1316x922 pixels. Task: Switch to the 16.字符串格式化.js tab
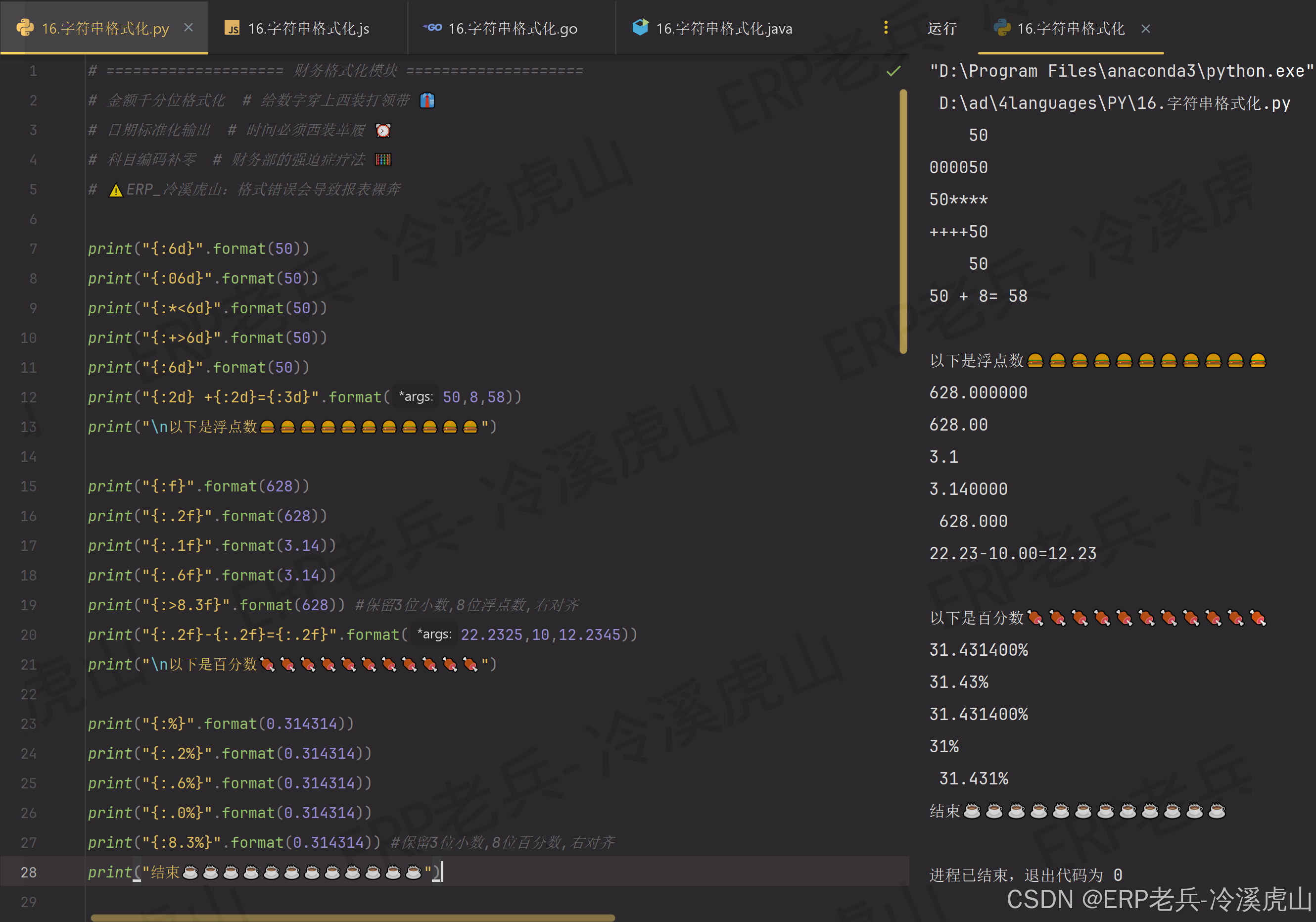[308, 28]
